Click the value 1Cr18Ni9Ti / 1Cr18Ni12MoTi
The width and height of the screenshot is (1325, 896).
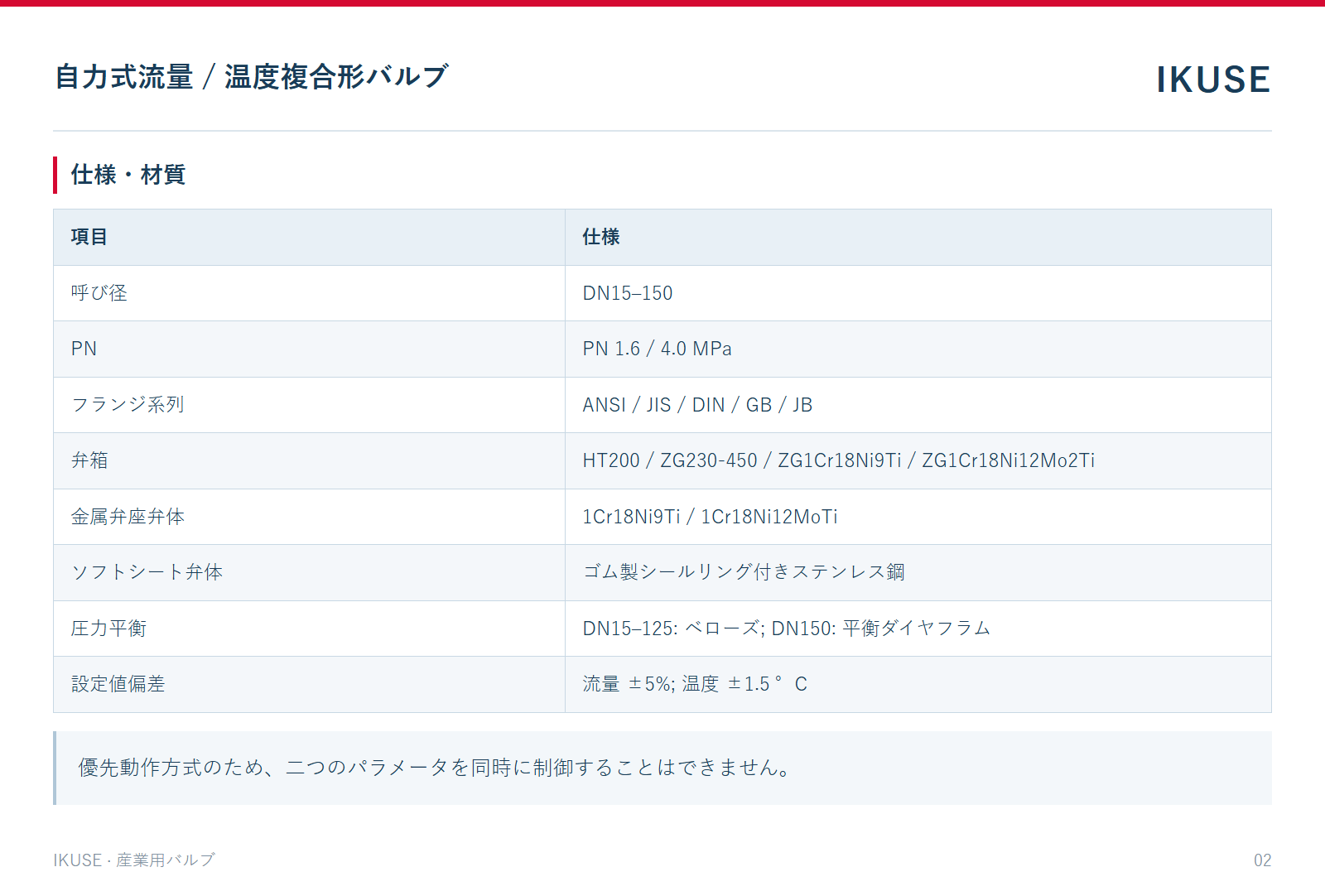tap(711, 517)
